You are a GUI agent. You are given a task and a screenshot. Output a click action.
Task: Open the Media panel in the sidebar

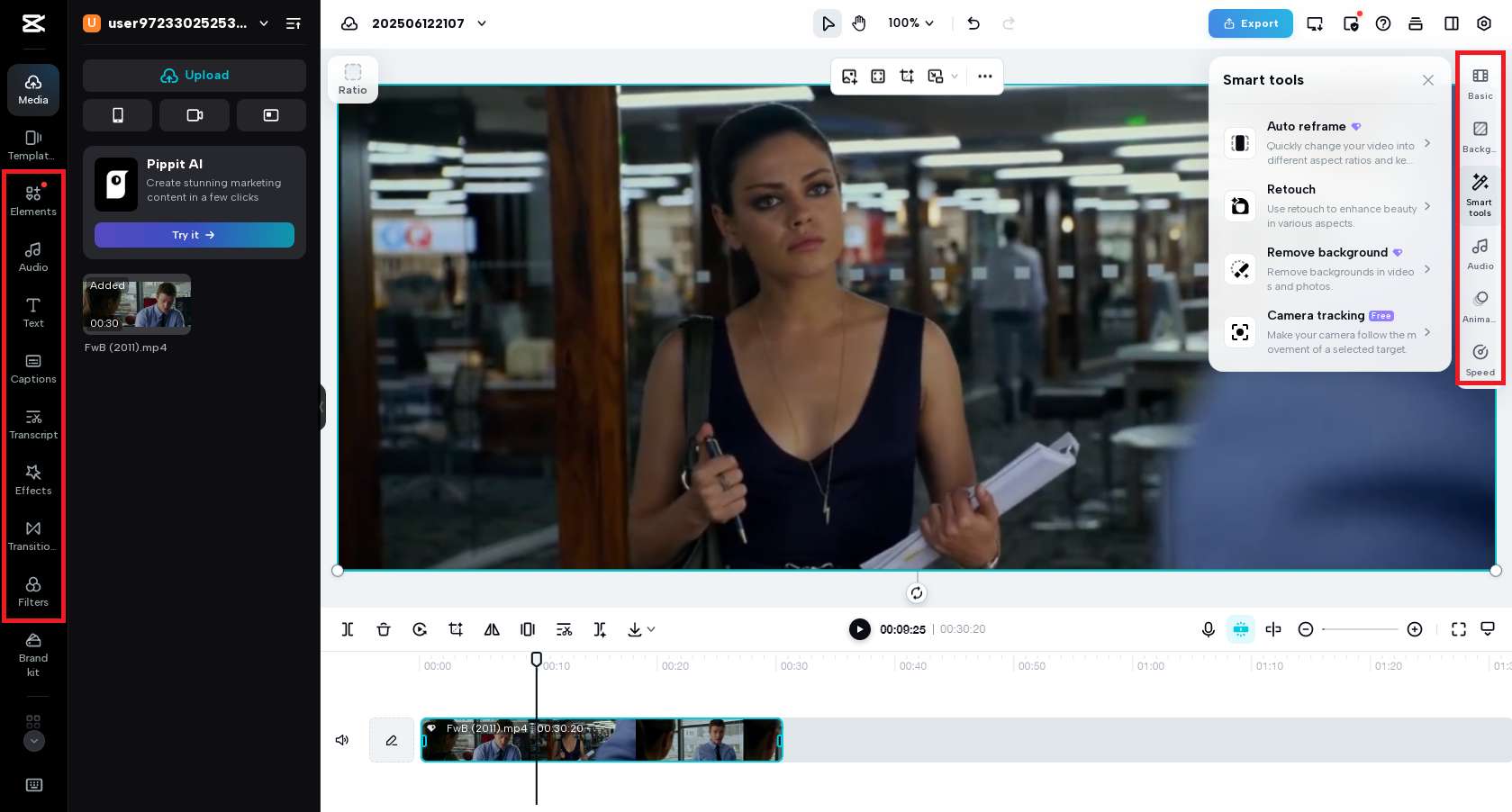[x=33, y=90]
